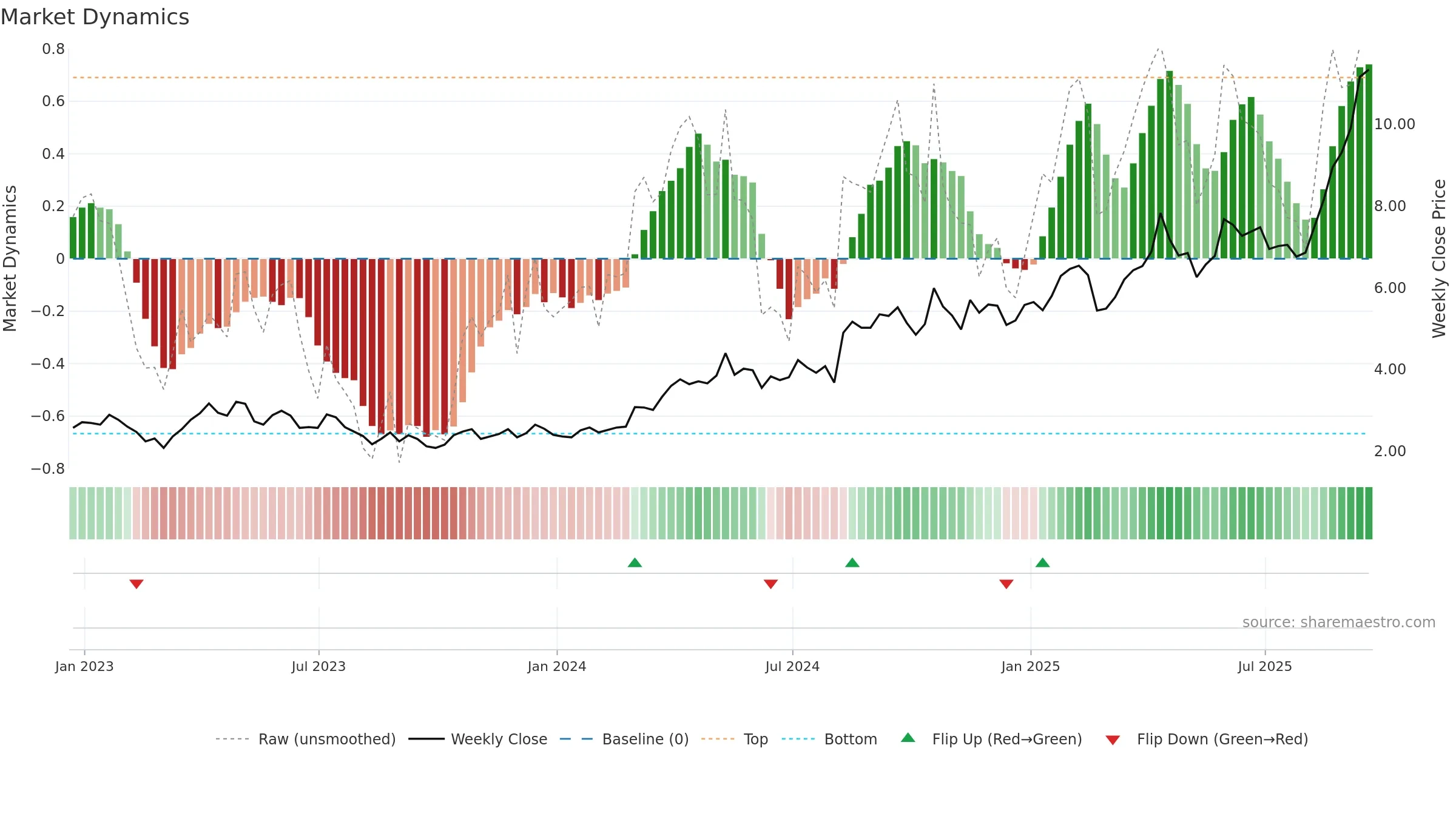
Task: Toggle the Baseline (0) legend entry
Action: (x=624, y=739)
